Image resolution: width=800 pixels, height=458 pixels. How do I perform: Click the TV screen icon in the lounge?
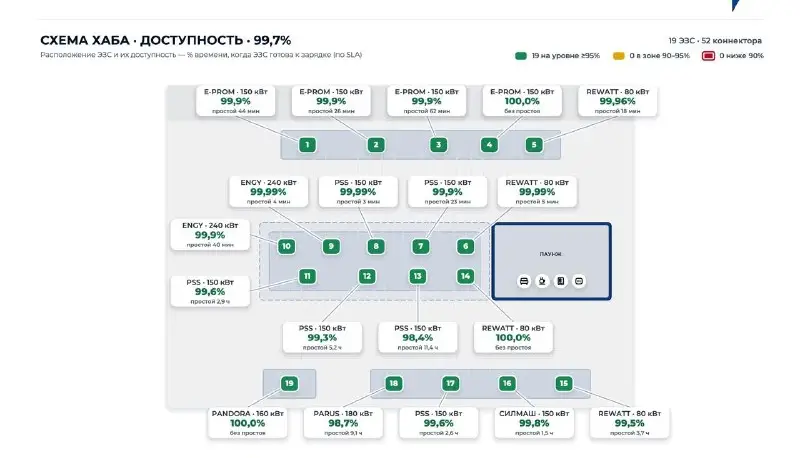579,281
